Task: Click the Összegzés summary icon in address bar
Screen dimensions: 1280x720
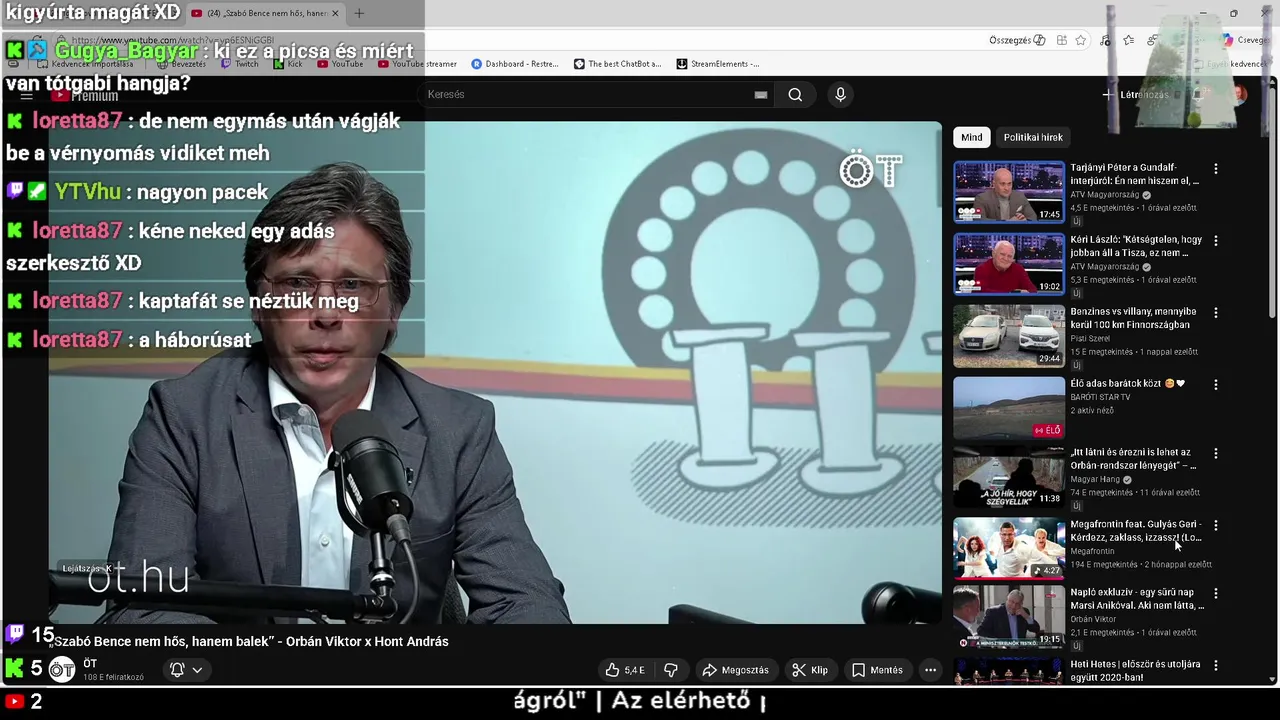Action: click(1039, 40)
